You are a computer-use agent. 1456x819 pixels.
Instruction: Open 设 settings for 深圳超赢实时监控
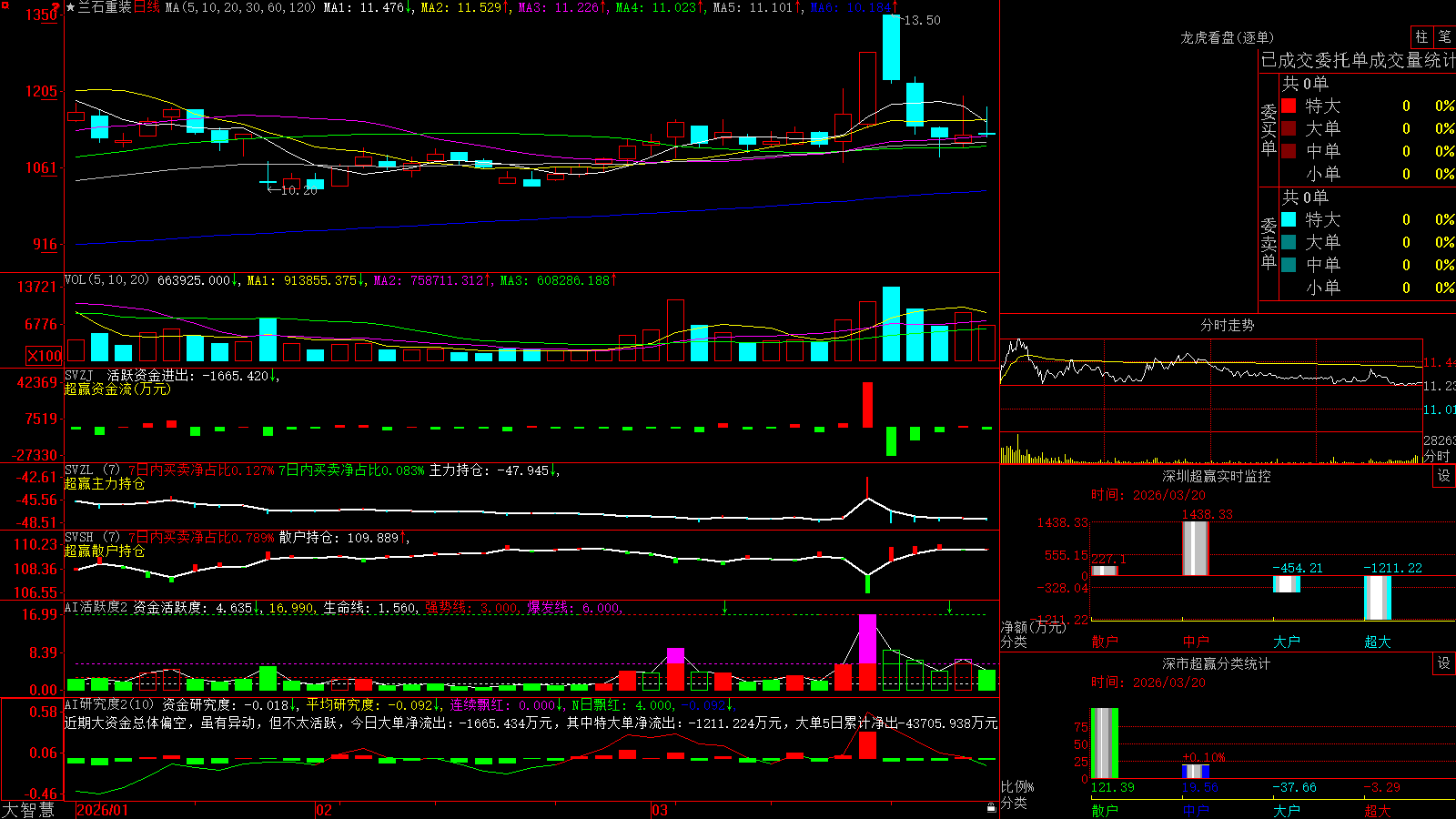click(x=1444, y=476)
